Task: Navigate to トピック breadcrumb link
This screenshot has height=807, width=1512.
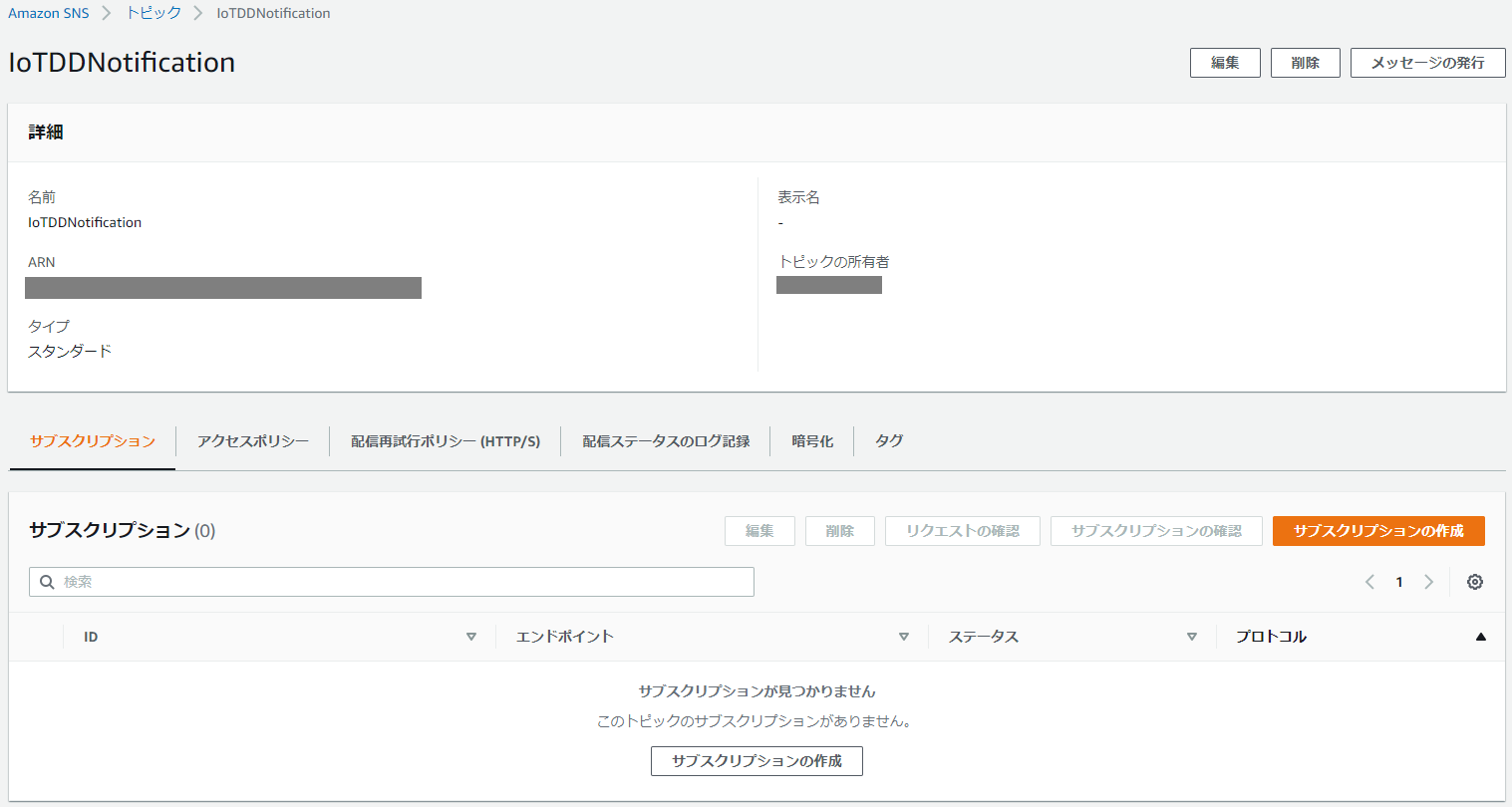Action: pos(153,13)
